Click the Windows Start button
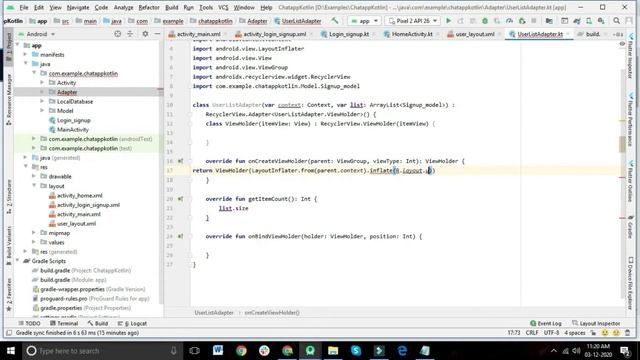 pyautogui.click(x=11, y=350)
